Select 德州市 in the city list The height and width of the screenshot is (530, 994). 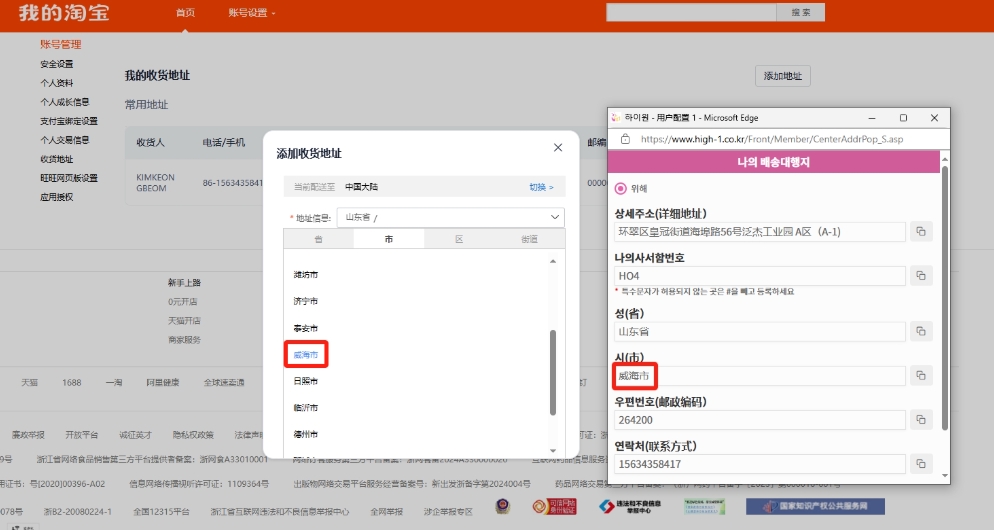306,434
